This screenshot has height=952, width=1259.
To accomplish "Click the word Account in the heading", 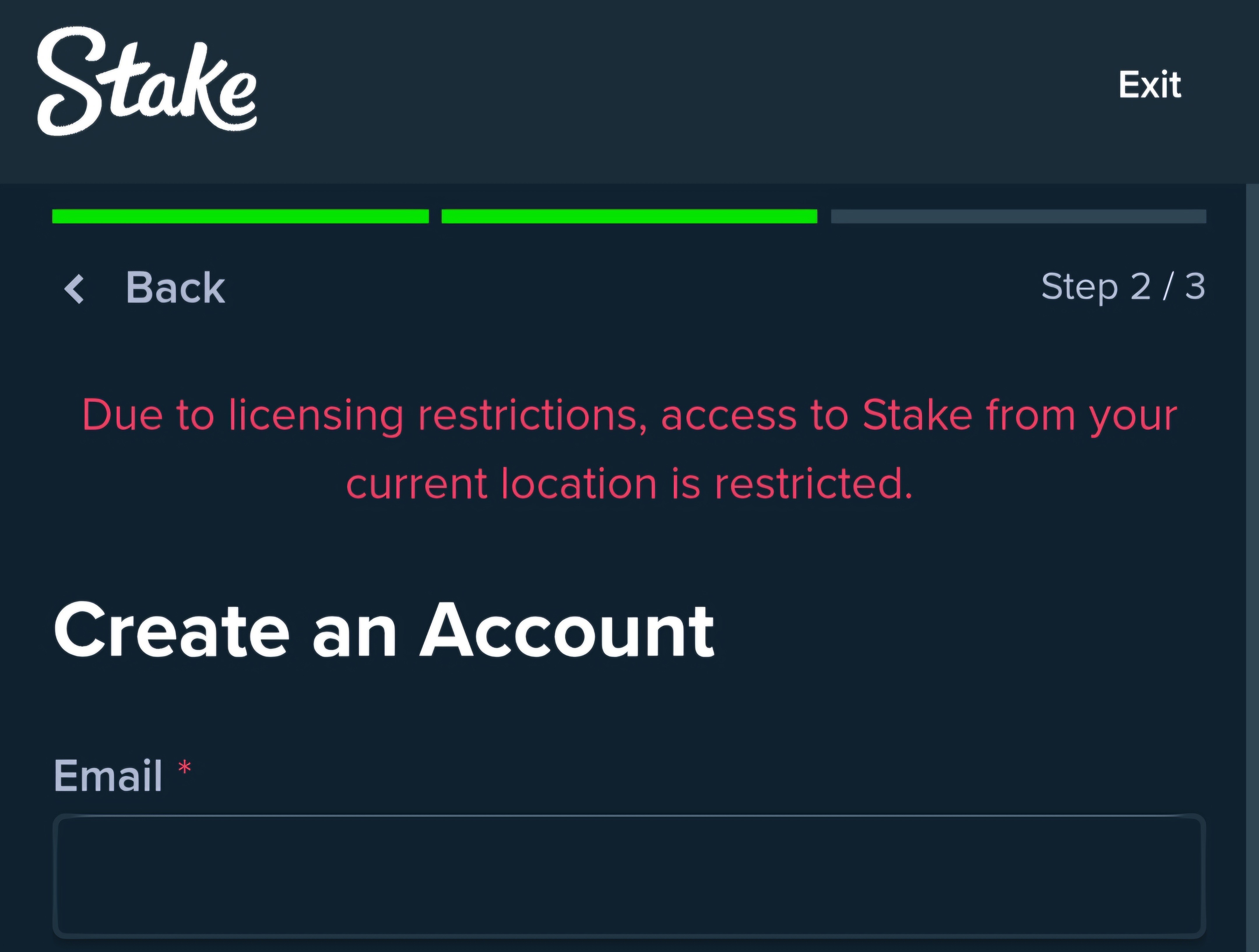I will [x=567, y=630].
